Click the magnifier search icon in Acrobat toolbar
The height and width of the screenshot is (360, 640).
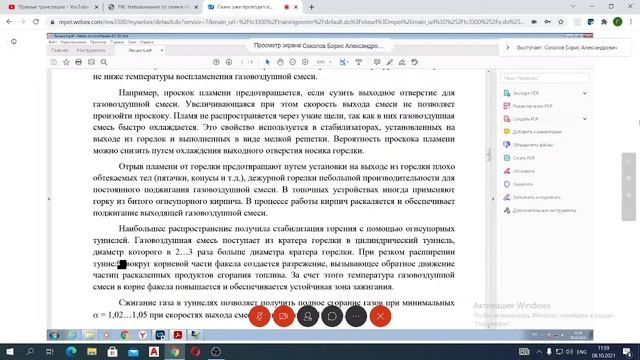[104, 62]
